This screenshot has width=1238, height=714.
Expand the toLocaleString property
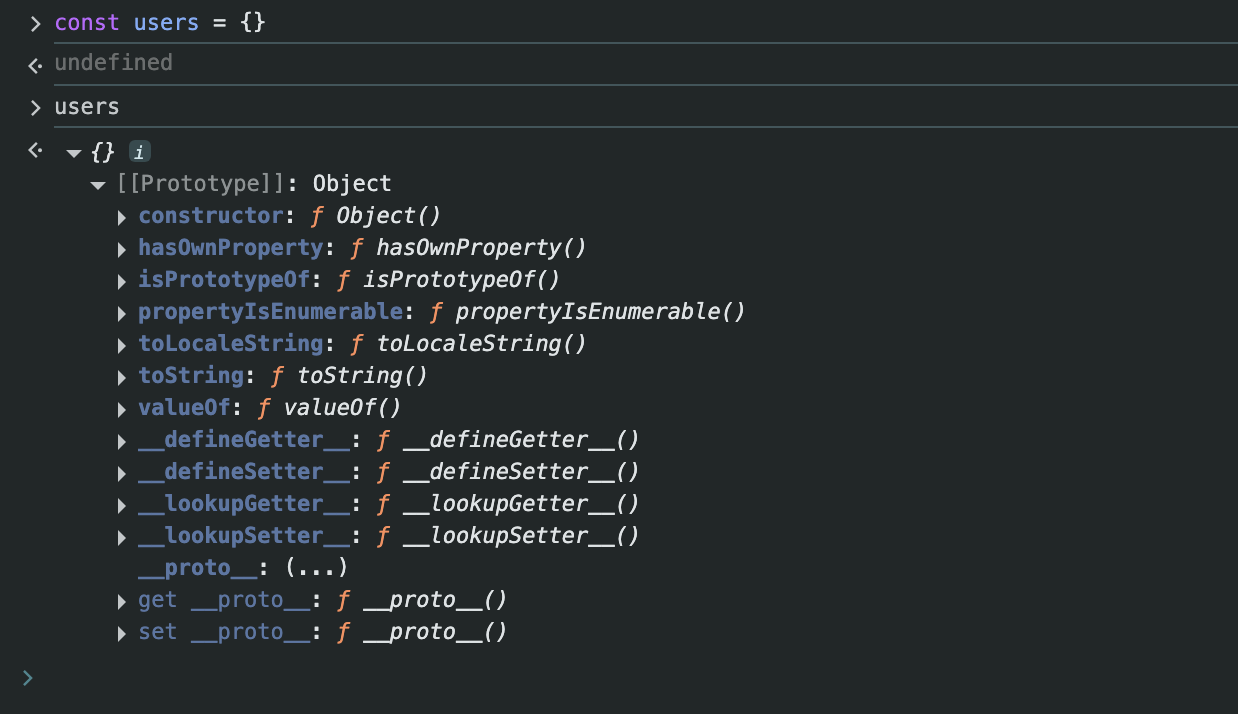click(x=122, y=345)
